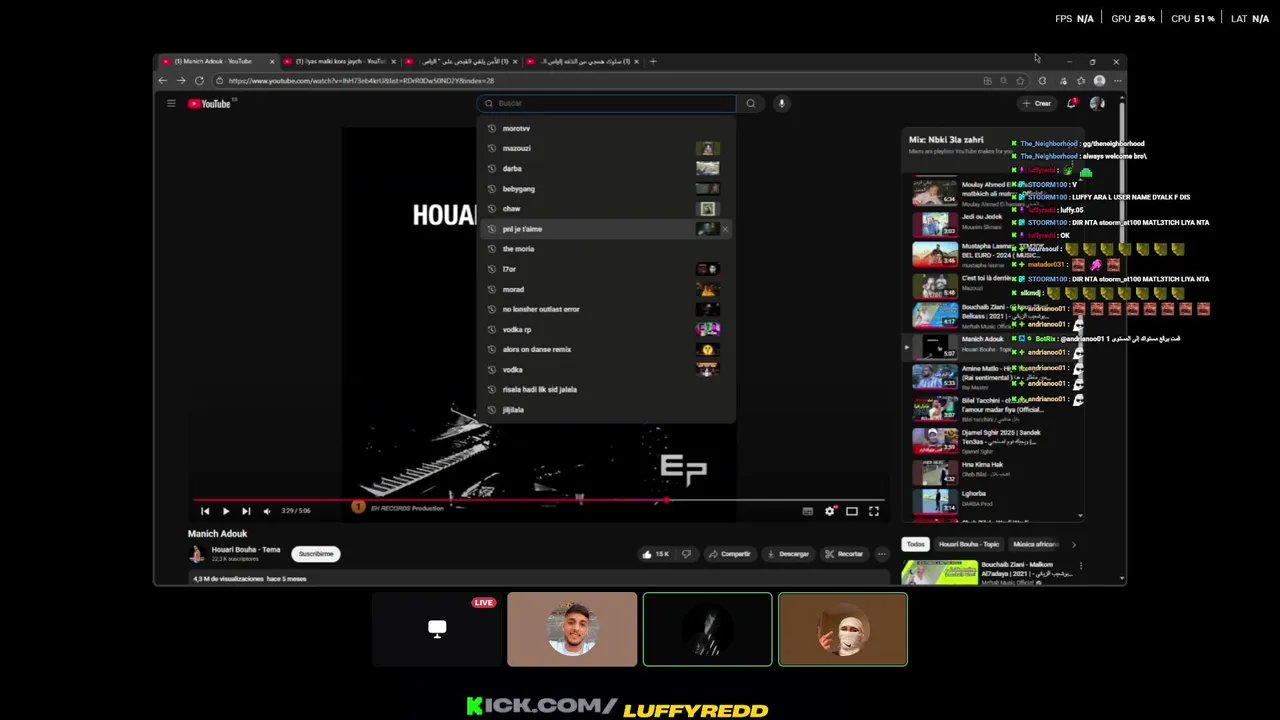Open the browser profile avatar
Screen dimensions: 1280x720
(x=1099, y=81)
